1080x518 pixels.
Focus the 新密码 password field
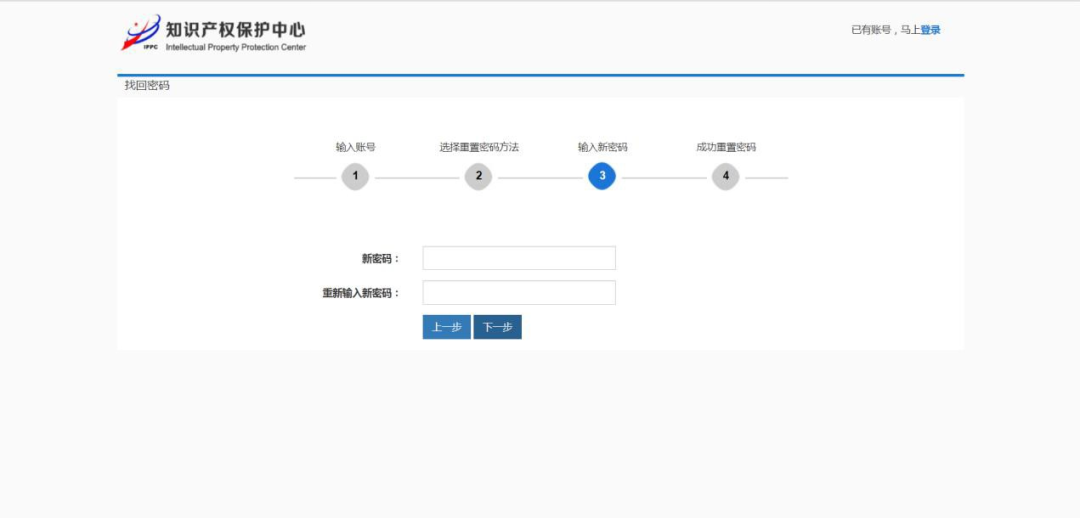519,258
